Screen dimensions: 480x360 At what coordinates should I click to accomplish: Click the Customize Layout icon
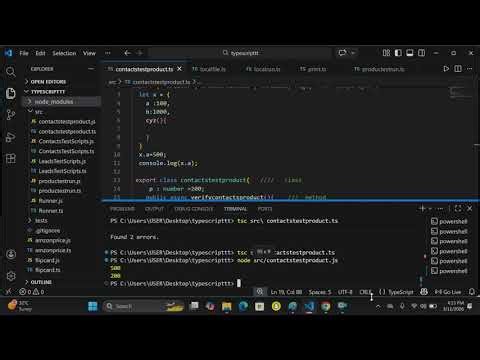386,53
